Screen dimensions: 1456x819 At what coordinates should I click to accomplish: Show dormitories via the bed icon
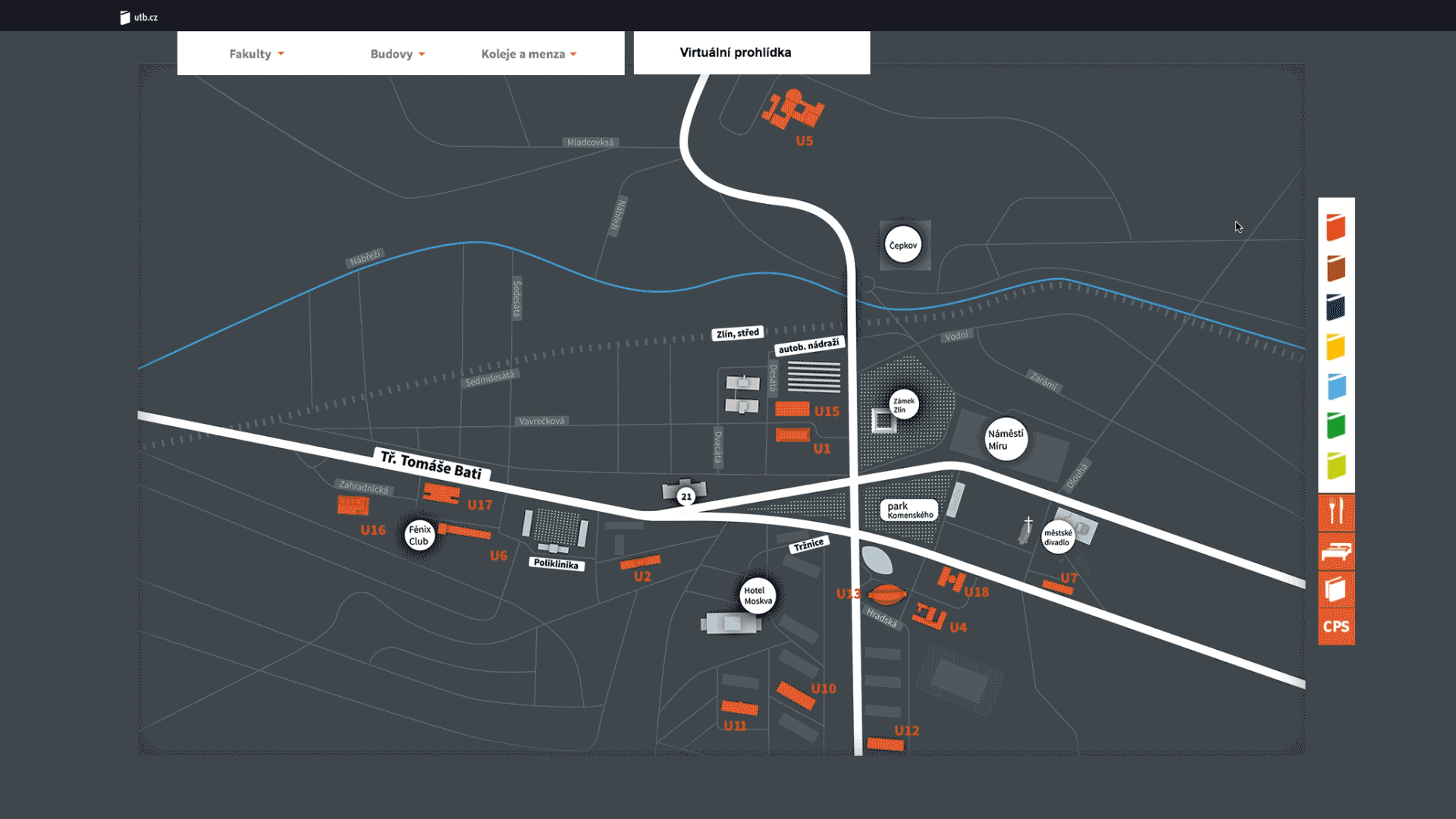pyautogui.click(x=1336, y=551)
